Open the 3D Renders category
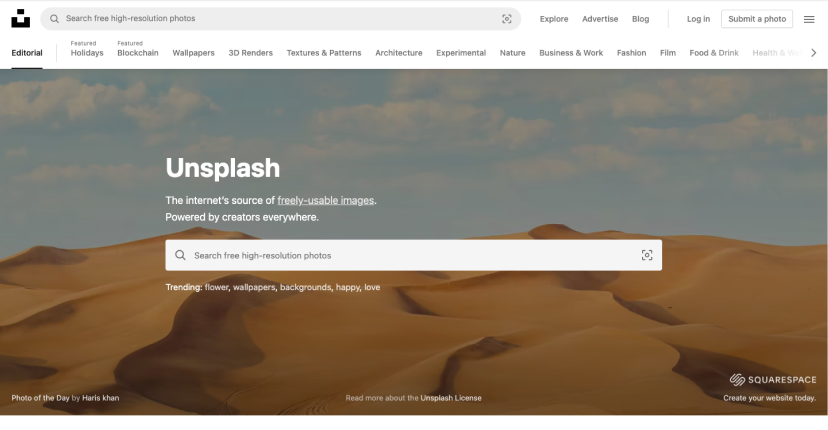 pyautogui.click(x=250, y=53)
